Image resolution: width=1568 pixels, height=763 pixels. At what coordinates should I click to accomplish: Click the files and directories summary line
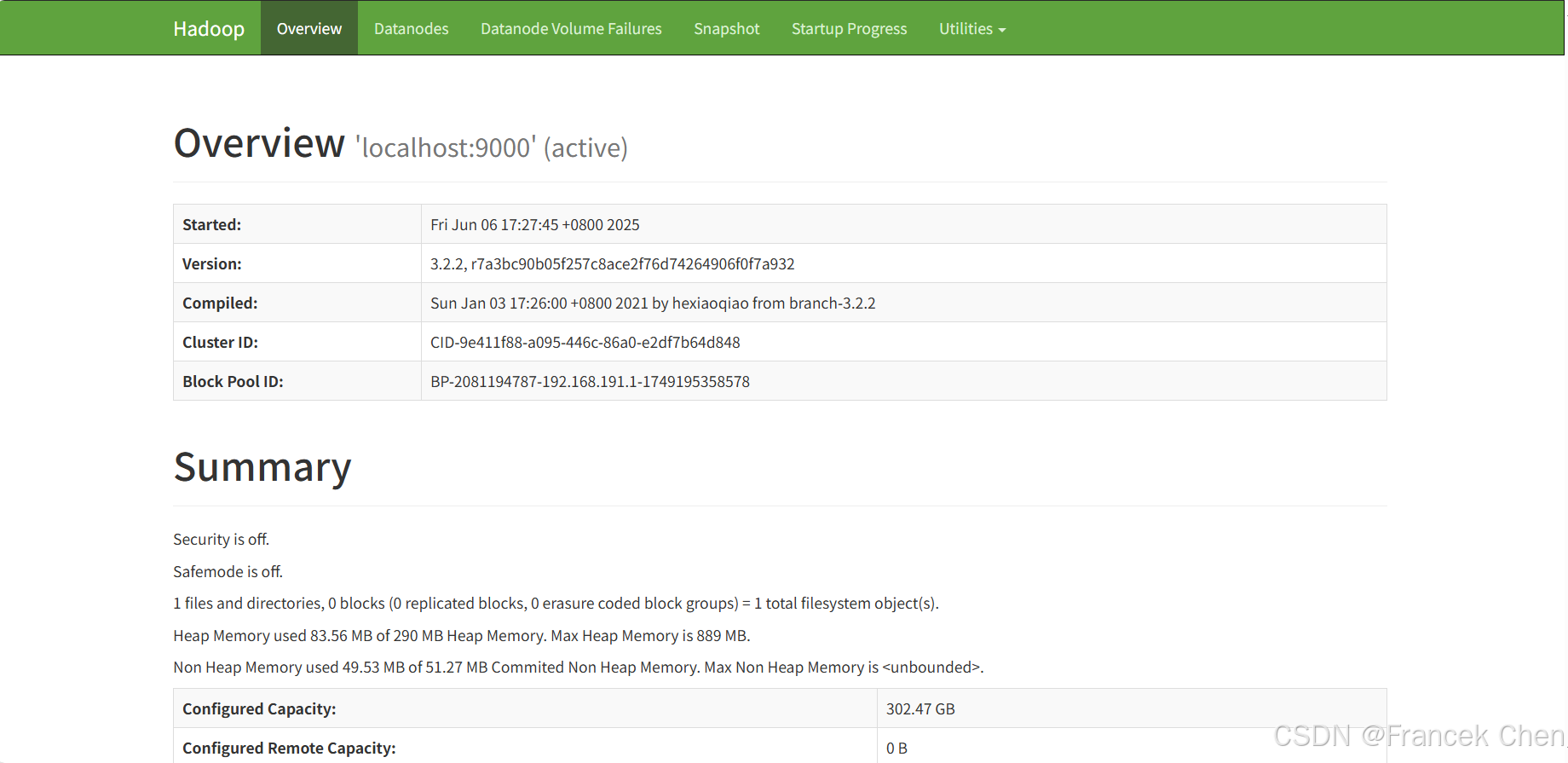[x=556, y=604]
